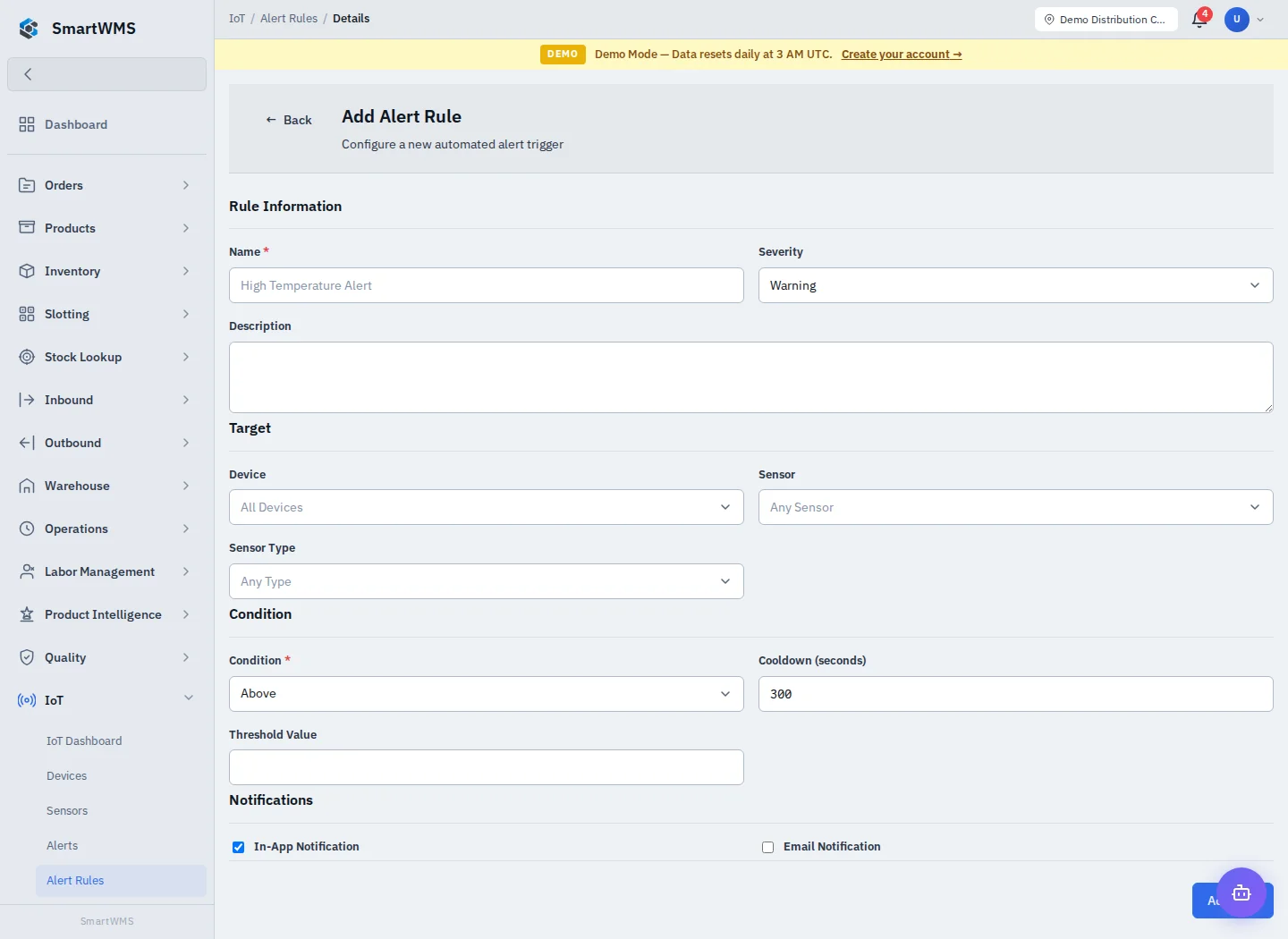Click the Inbound arrow icon
Image resolution: width=1288 pixels, height=939 pixels.
[x=27, y=400]
